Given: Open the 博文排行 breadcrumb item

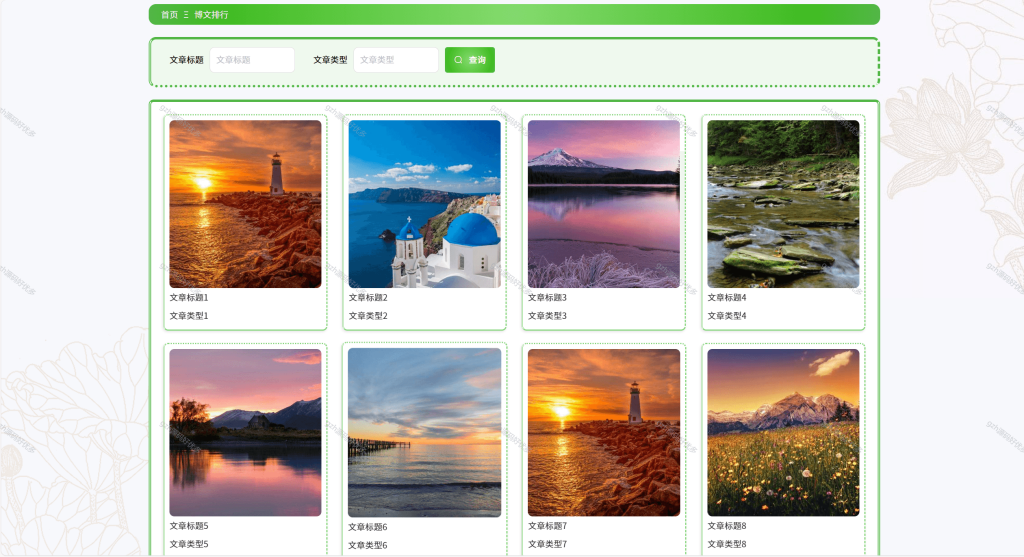Looking at the screenshot, I should coord(211,14).
